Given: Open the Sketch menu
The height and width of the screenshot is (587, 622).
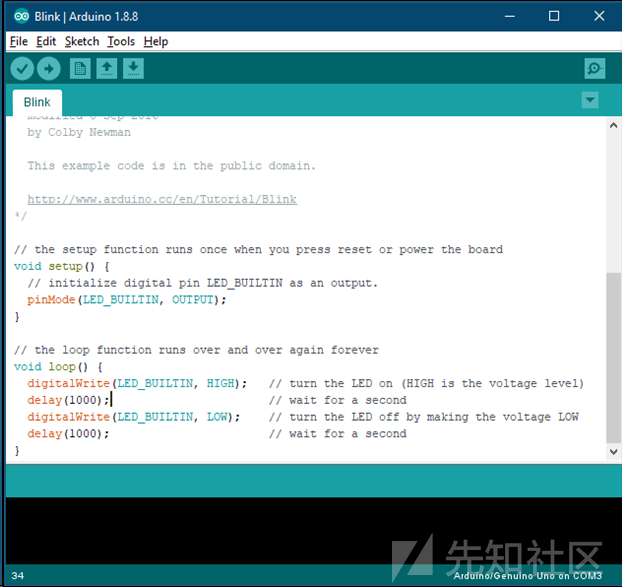Looking at the screenshot, I should [x=82, y=41].
